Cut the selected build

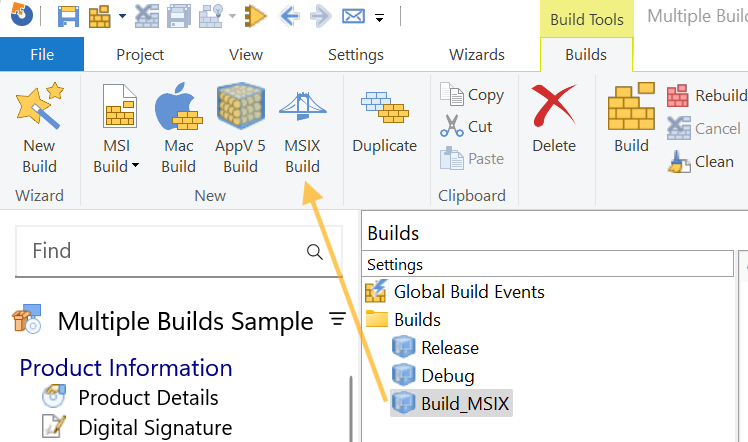[x=466, y=126]
